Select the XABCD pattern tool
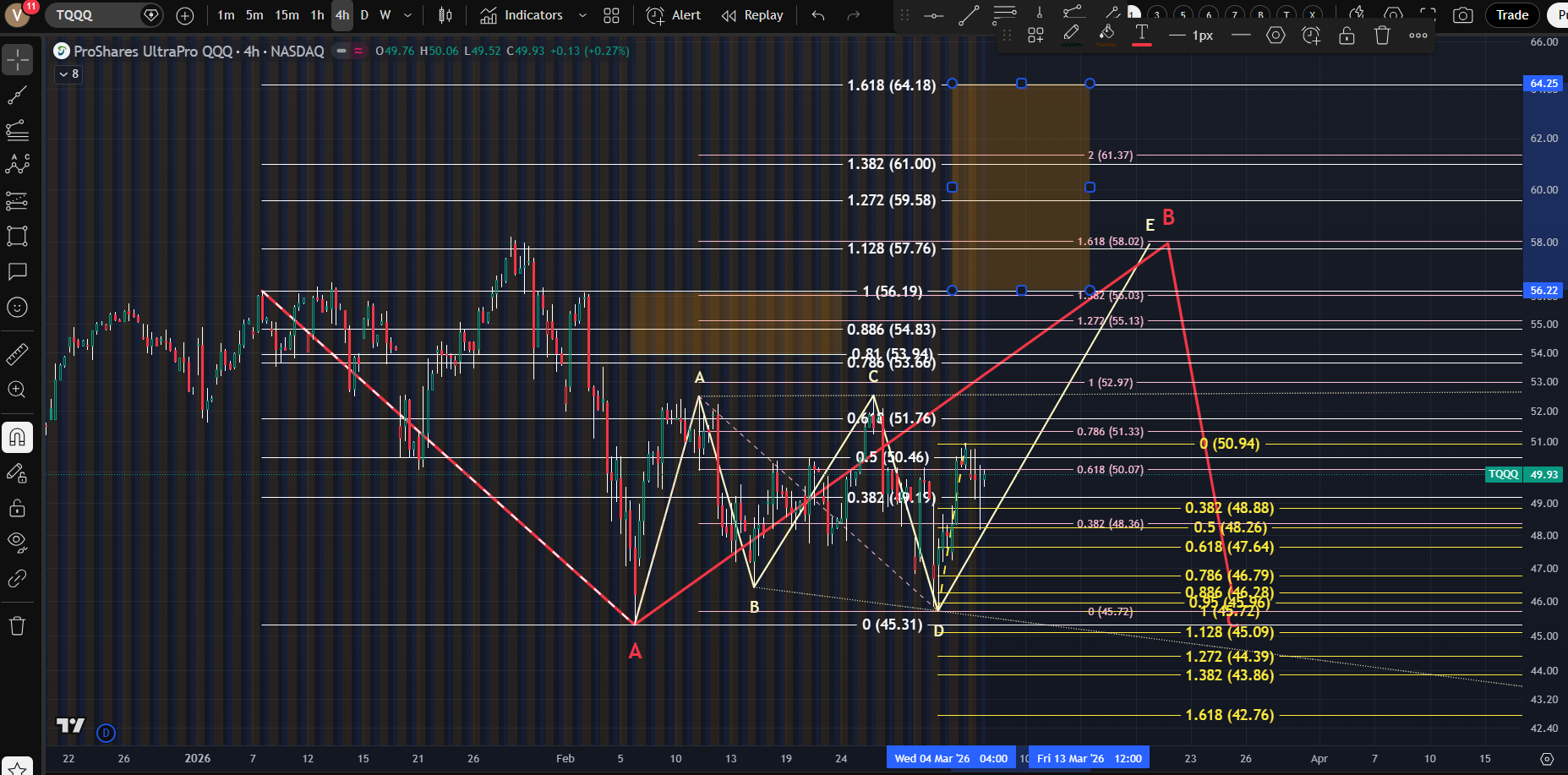The width and height of the screenshot is (1568, 775). pos(17,165)
